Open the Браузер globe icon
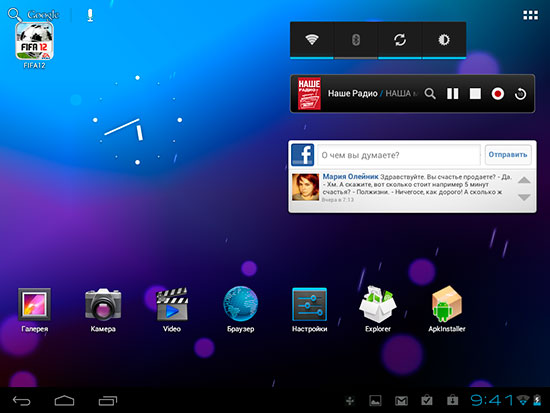The width and height of the screenshot is (550, 413). point(241,304)
